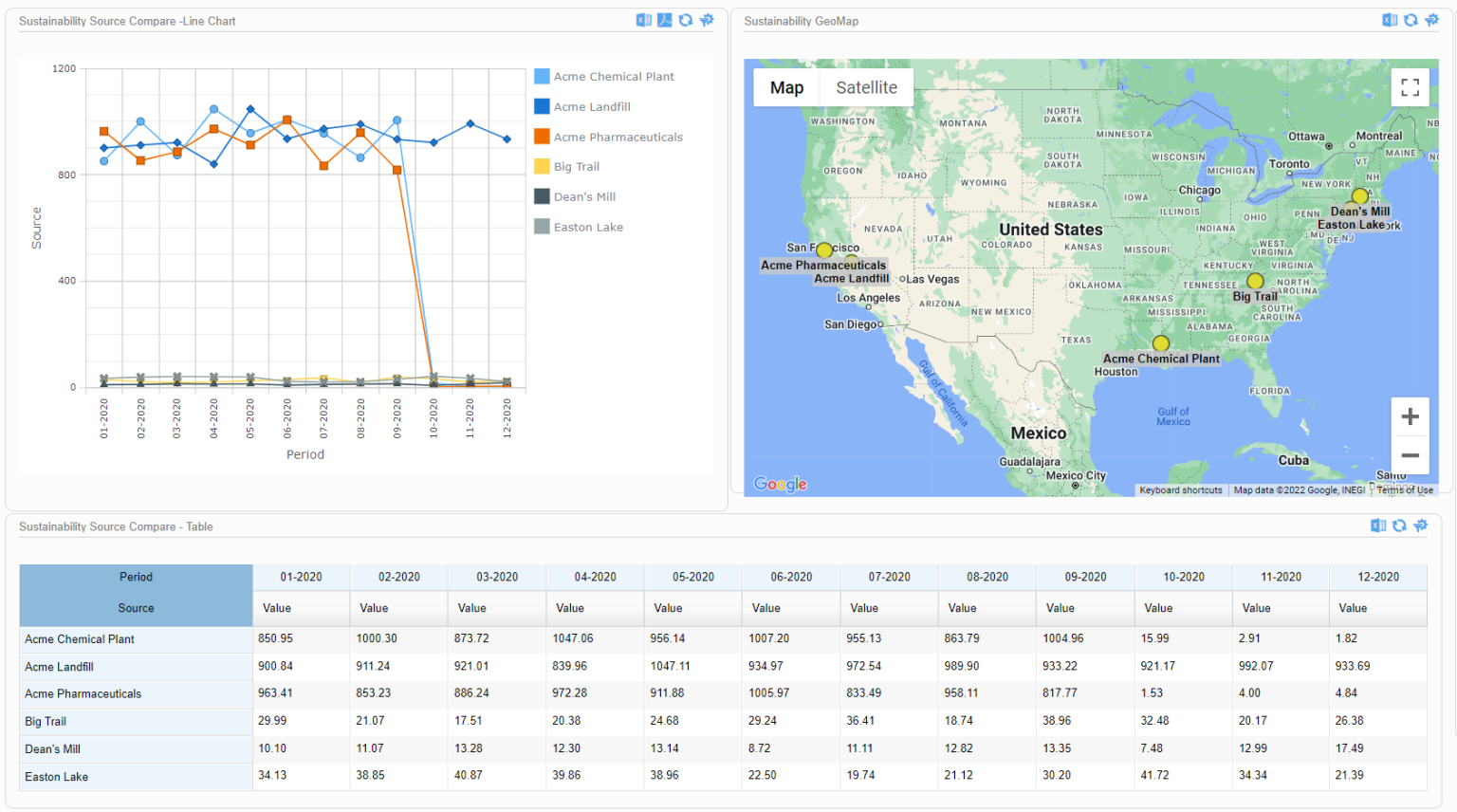Open filter options for the table panel
1457x812 pixels.
click(1421, 525)
